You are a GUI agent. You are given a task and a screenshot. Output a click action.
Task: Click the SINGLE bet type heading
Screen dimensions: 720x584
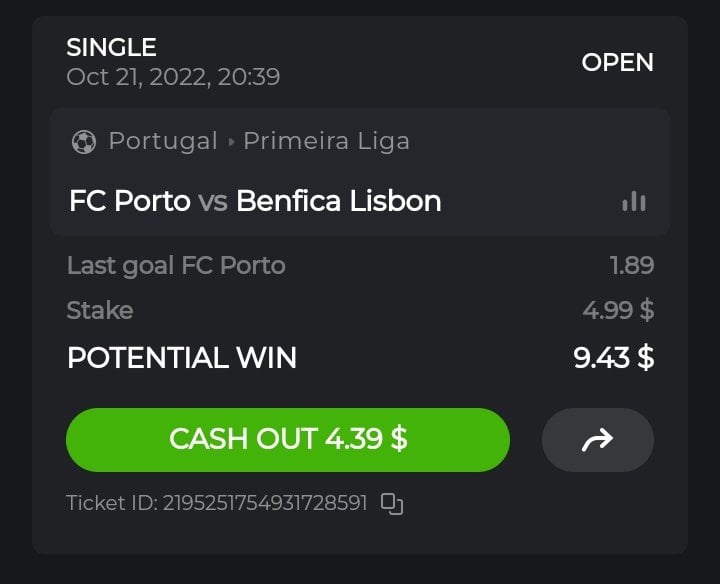[x=111, y=47]
